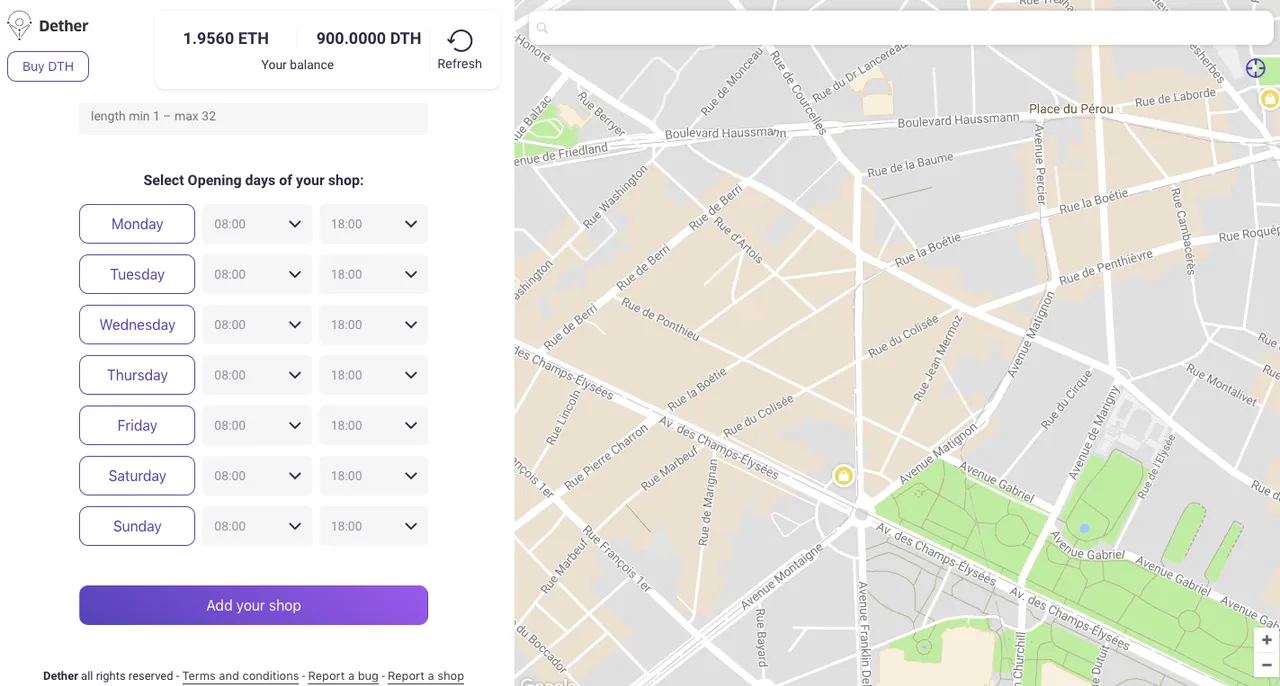
Task: Toggle Sunday as an opening day
Action: point(137,526)
